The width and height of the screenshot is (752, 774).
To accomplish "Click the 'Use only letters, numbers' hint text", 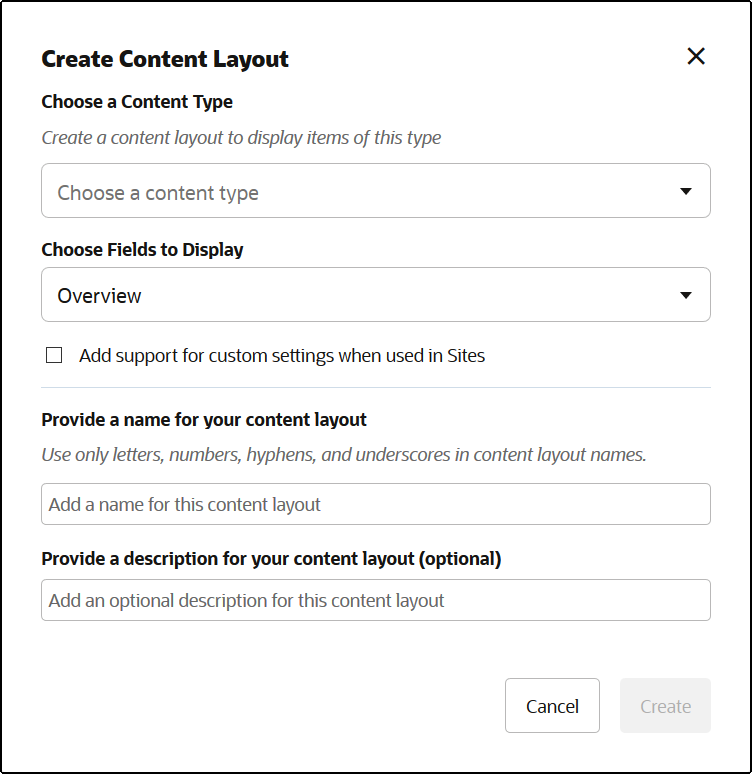I will (344, 455).
